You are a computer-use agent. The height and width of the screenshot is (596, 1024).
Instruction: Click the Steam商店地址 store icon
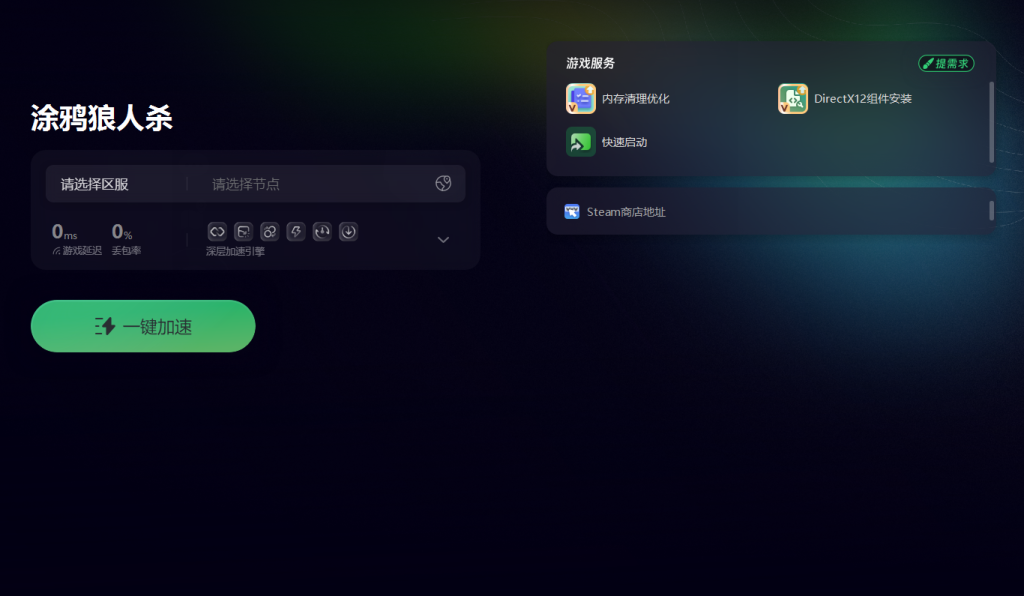pyautogui.click(x=571, y=212)
